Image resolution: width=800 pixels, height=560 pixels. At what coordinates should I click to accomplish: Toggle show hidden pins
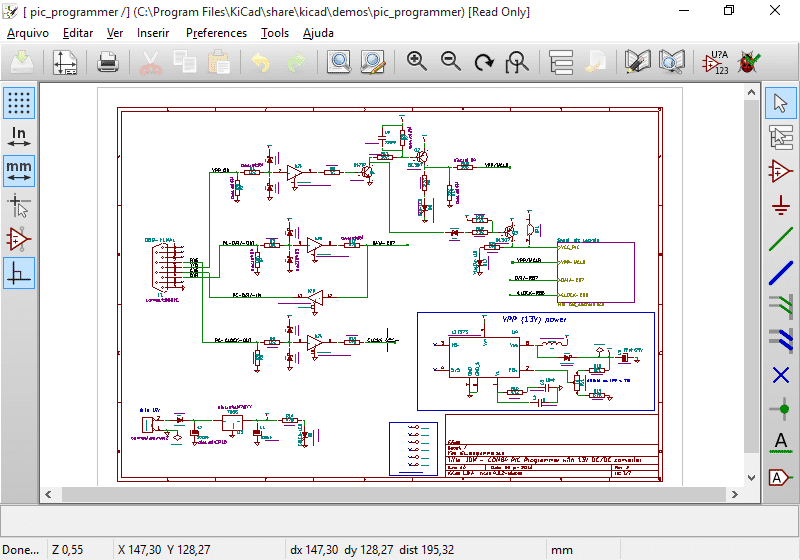(x=19, y=239)
